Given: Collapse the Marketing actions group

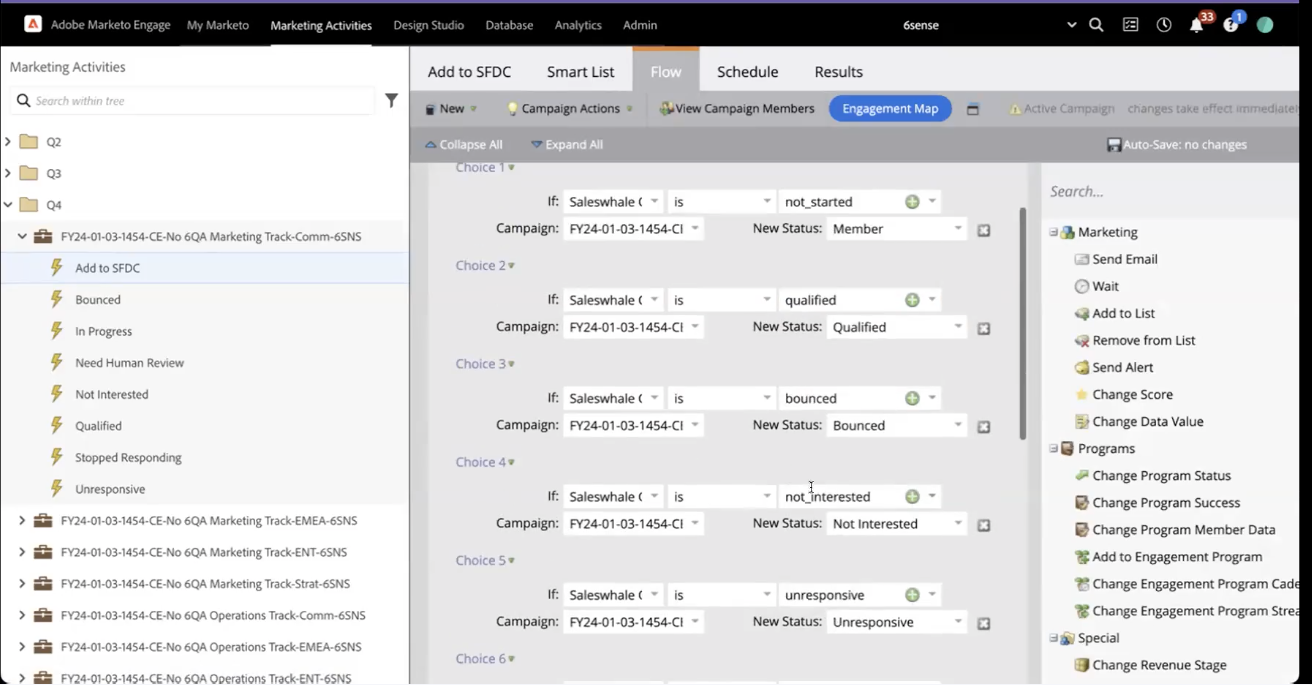Looking at the screenshot, I should pyautogui.click(x=1053, y=232).
